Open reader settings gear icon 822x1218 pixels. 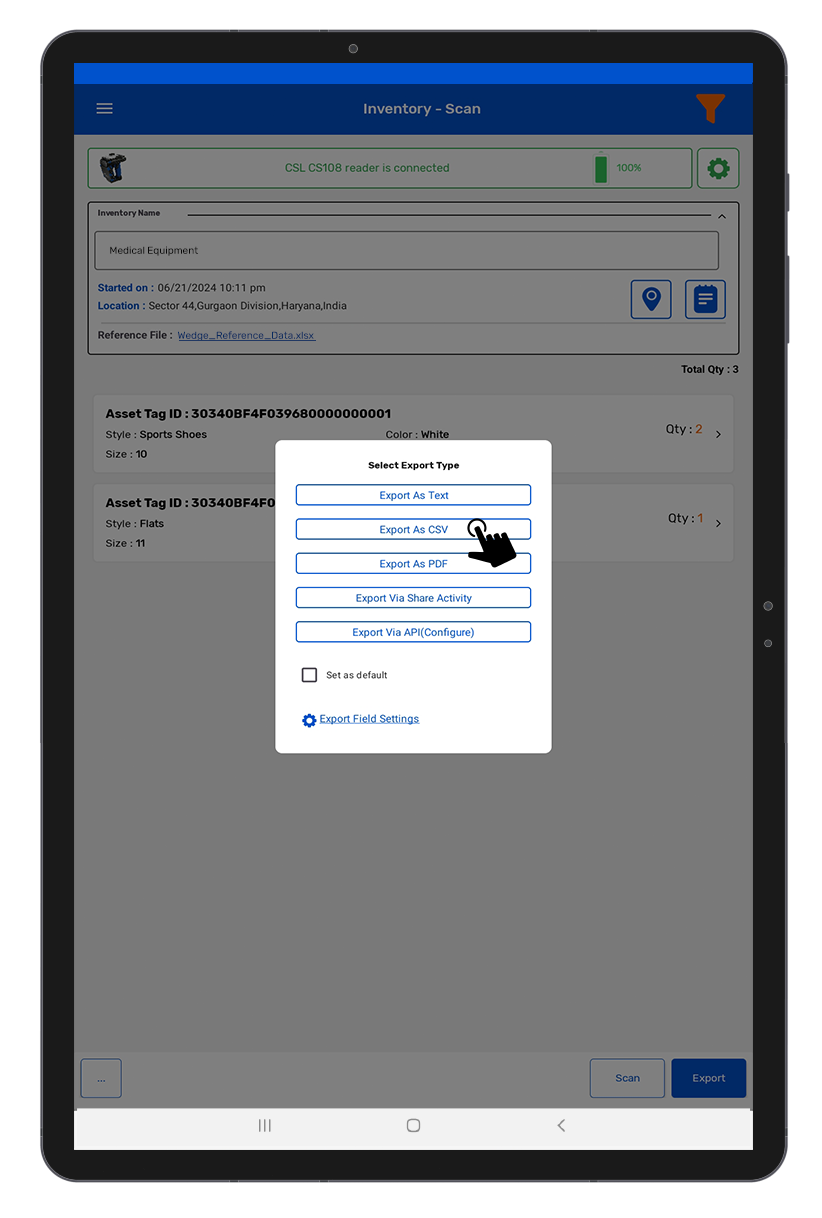coord(718,168)
